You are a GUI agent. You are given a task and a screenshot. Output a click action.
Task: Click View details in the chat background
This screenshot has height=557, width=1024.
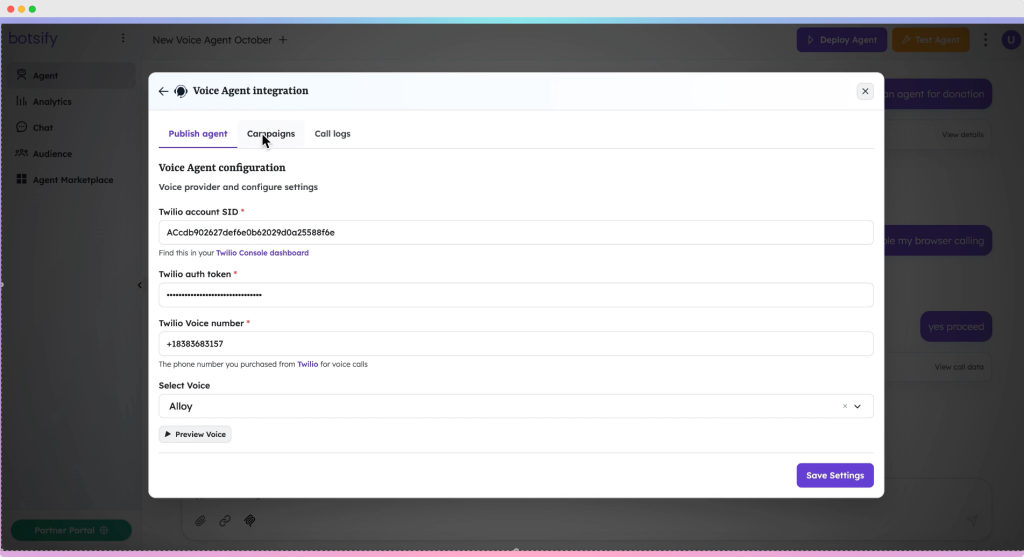click(962, 135)
